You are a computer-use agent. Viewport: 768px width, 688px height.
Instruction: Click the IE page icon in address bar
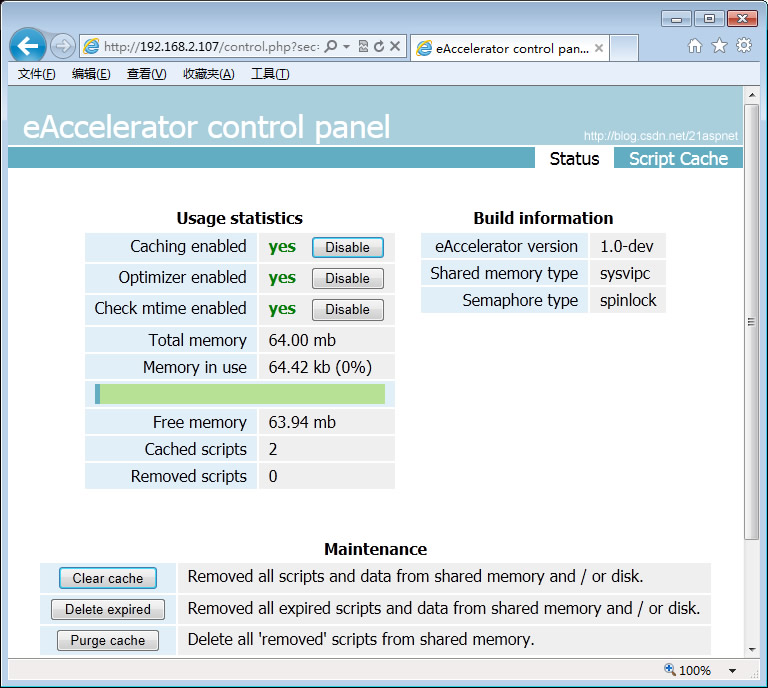point(91,47)
